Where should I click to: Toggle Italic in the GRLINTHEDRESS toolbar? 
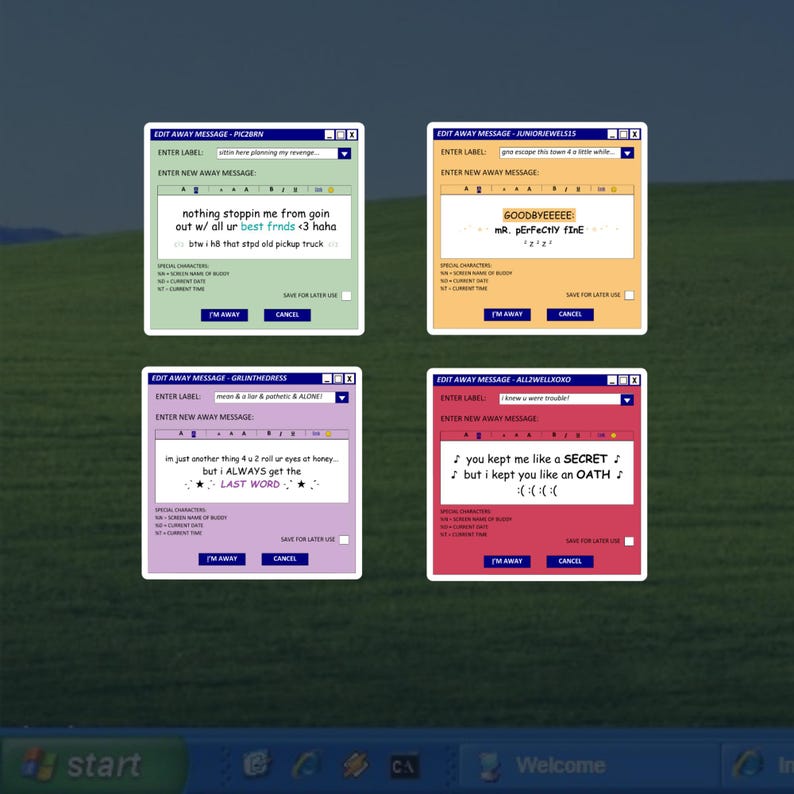coord(281,433)
